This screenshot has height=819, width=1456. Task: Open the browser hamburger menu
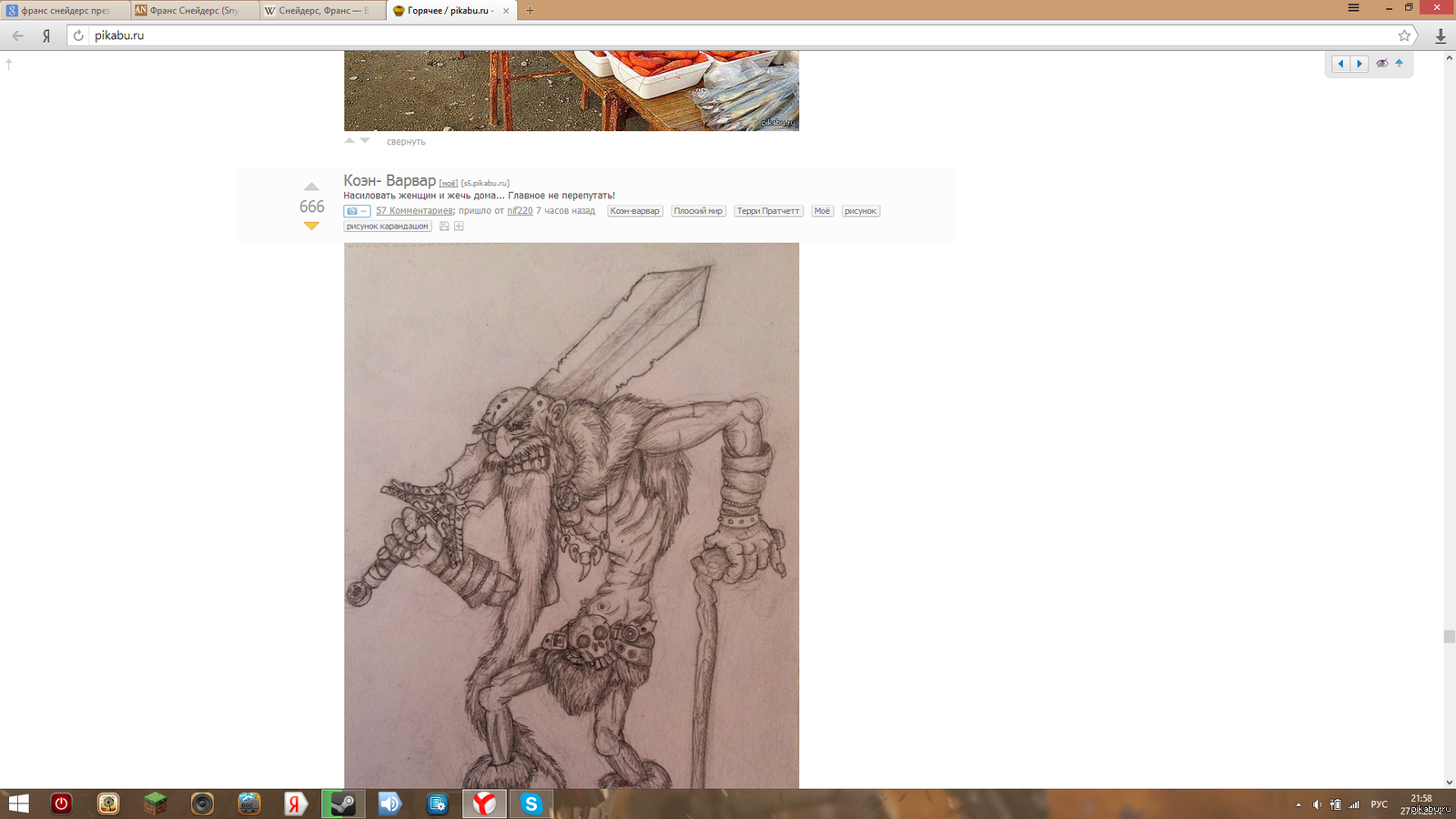[1353, 8]
